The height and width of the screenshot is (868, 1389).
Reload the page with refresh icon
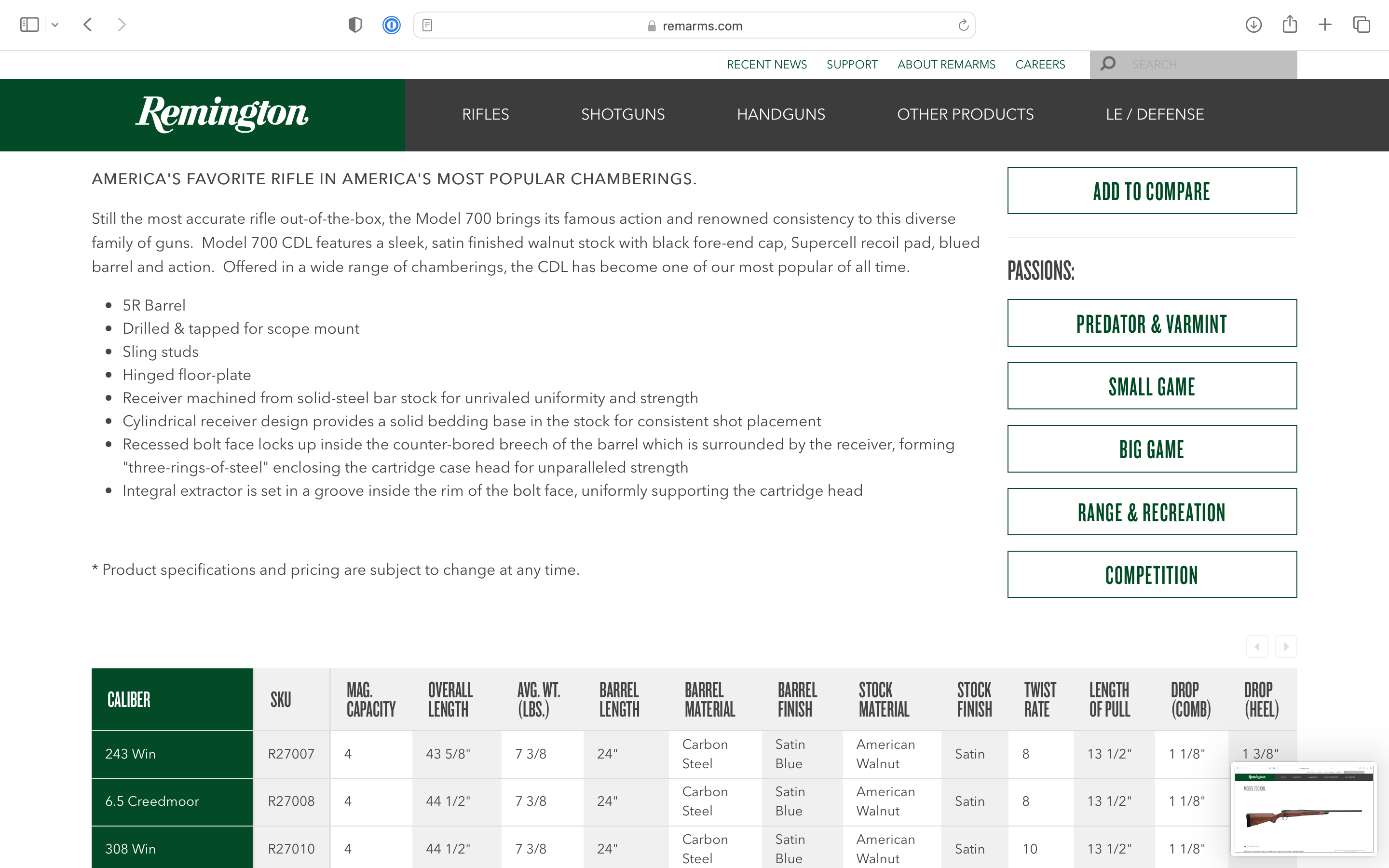pyautogui.click(x=963, y=25)
